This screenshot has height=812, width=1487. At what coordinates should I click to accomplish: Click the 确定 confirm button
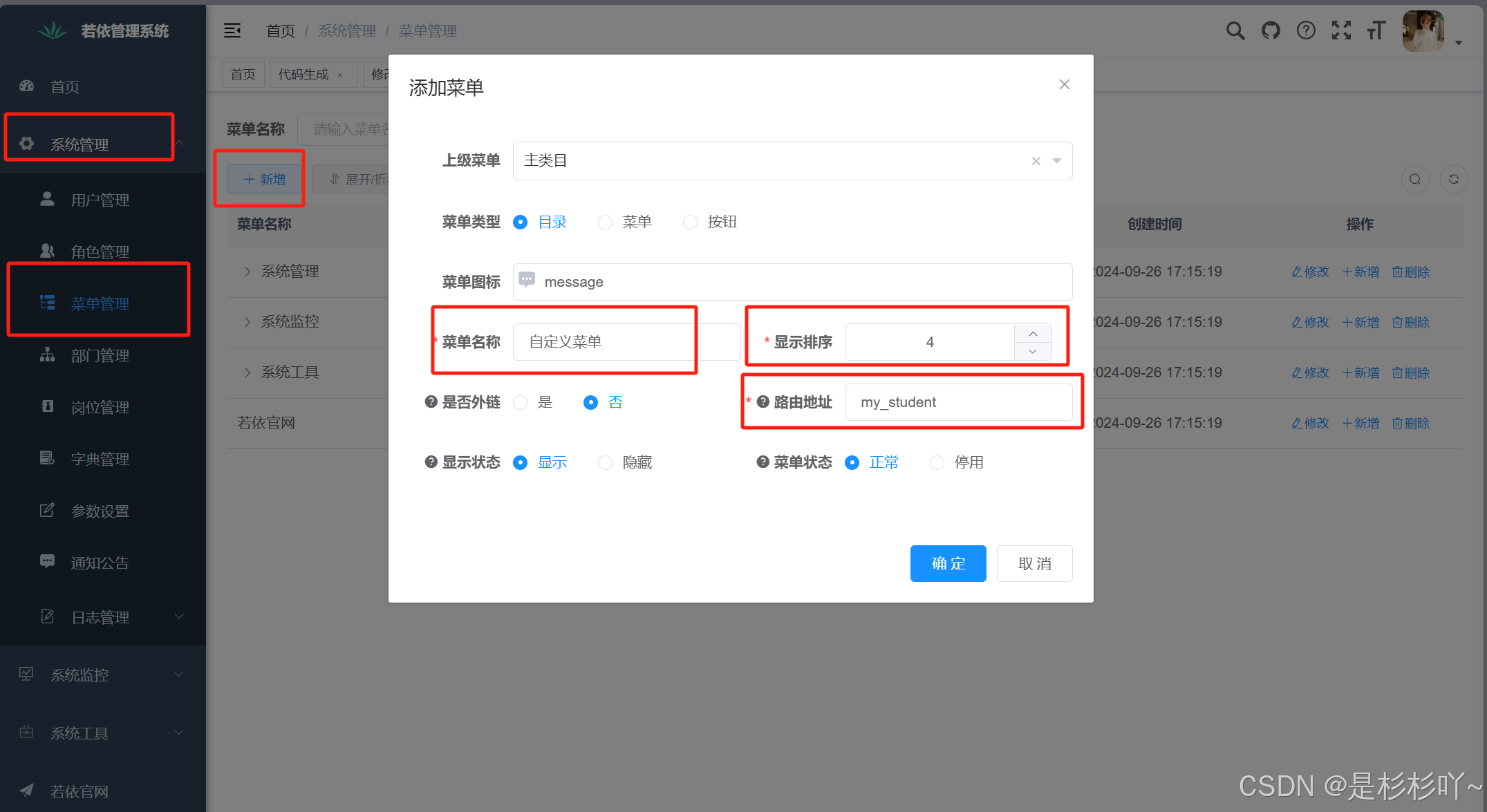click(948, 563)
